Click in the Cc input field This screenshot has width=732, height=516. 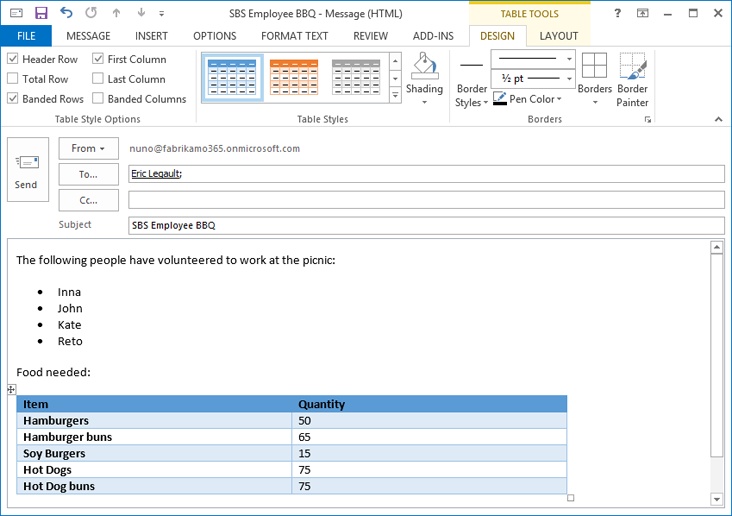click(x=426, y=200)
